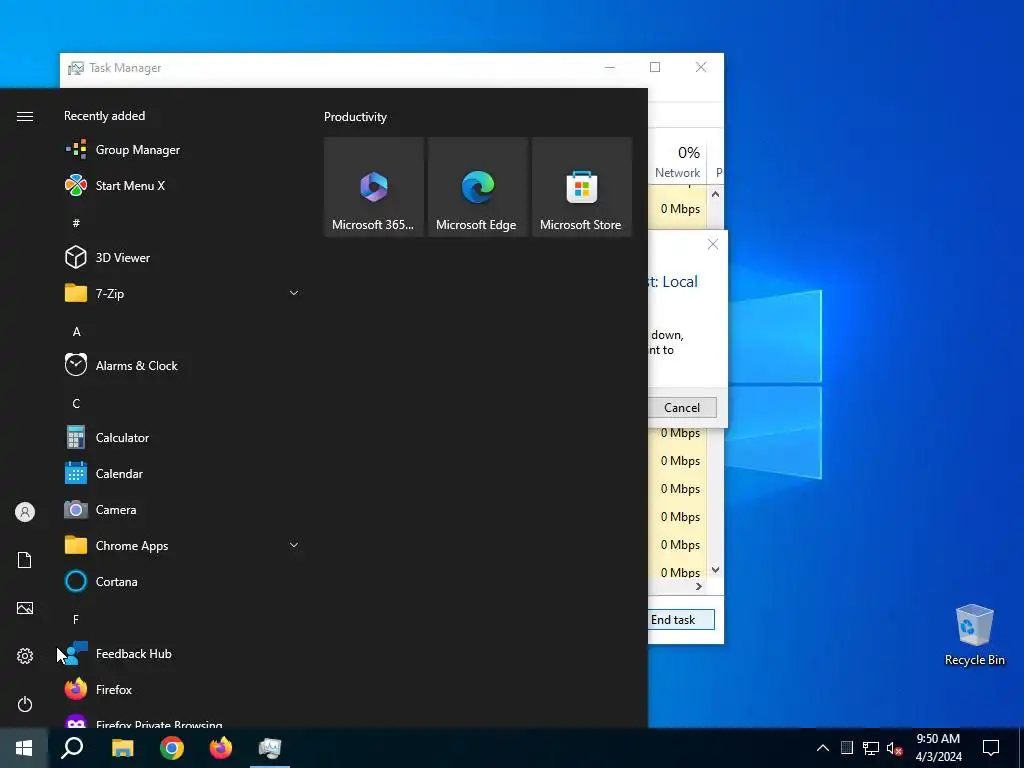Open File Explorer from taskbar
Viewport: 1024px width, 768px height.
pyautogui.click(x=122, y=748)
